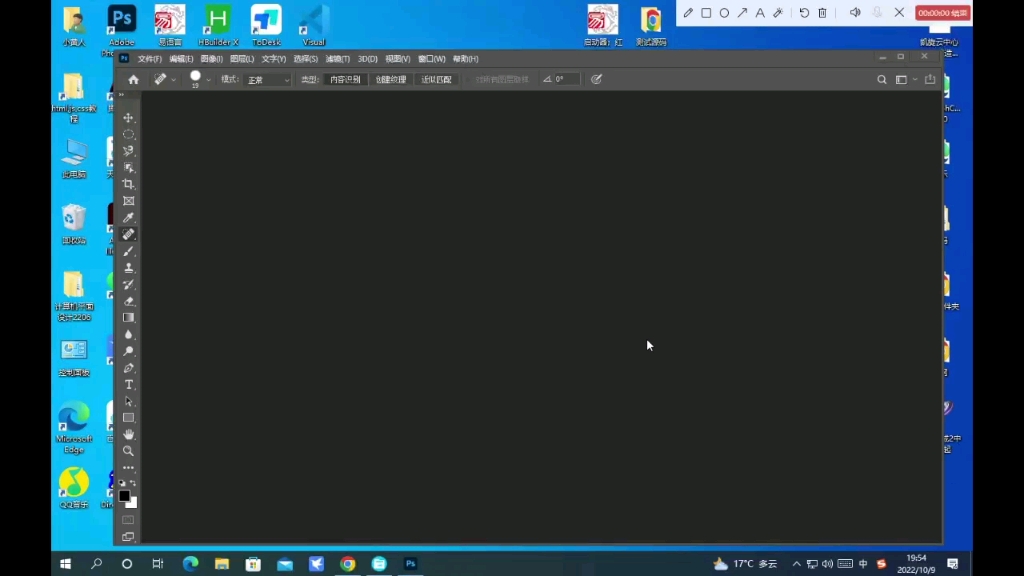Switch to the Eraser tool
Image resolution: width=1024 pixels, height=576 pixels.
(x=128, y=300)
